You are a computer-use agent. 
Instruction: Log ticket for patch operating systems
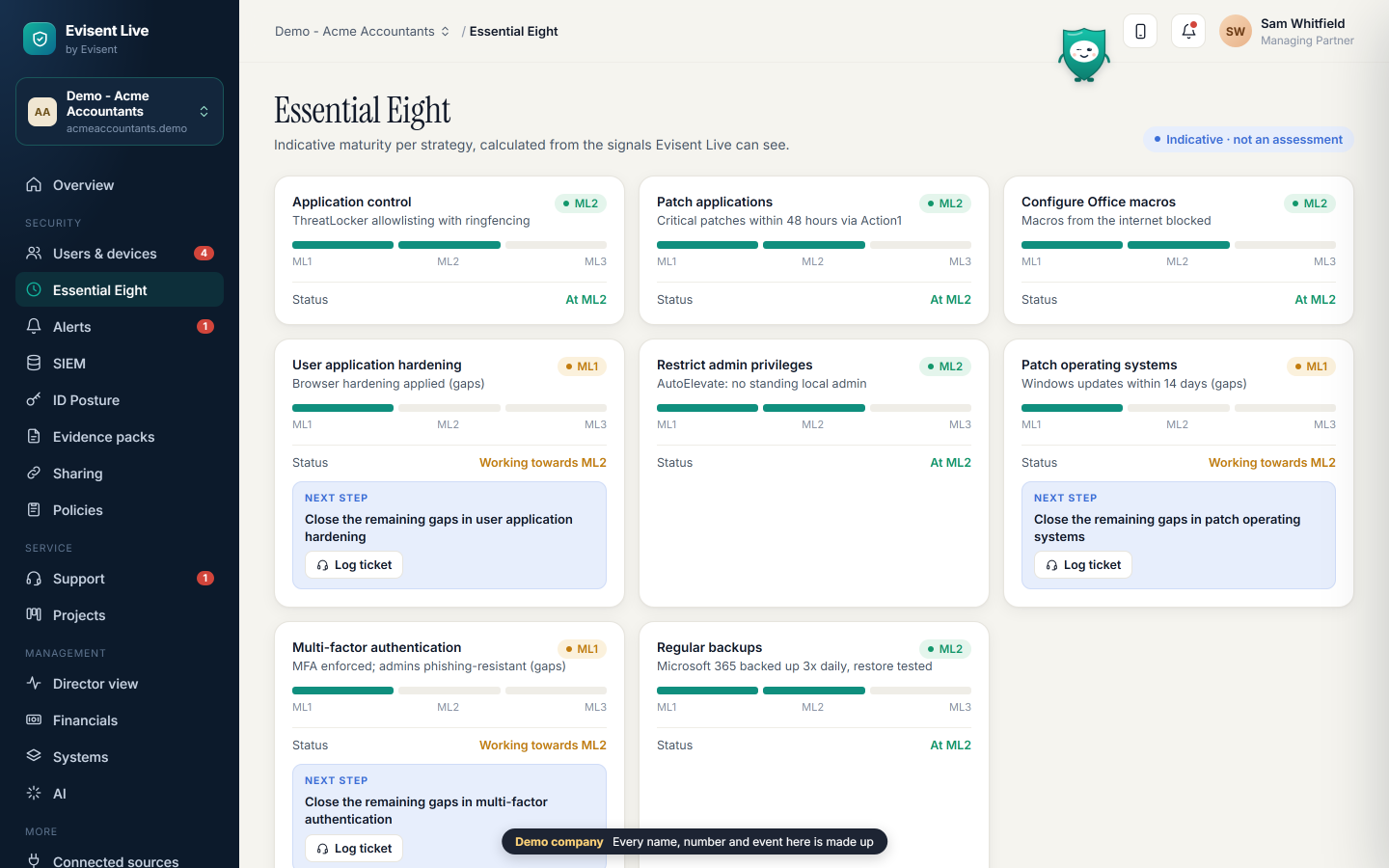tap(1083, 565)
